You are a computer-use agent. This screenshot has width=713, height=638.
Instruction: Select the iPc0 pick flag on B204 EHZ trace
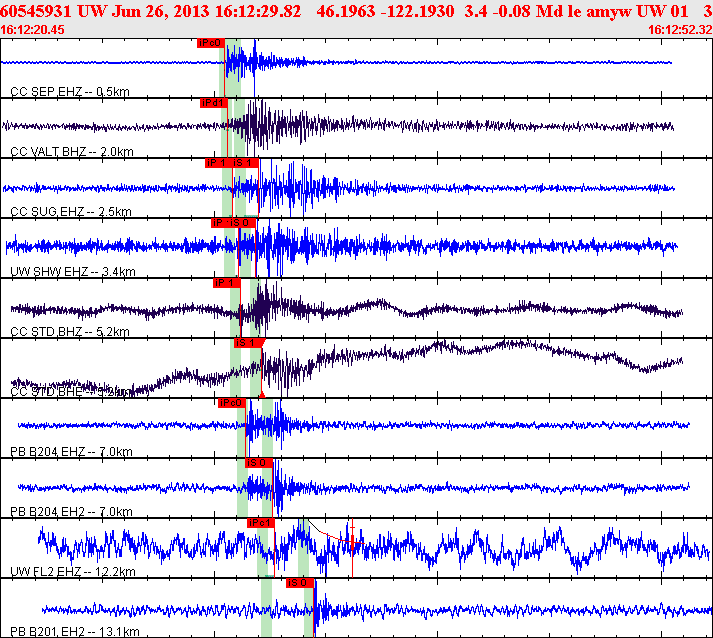(232, 403)
